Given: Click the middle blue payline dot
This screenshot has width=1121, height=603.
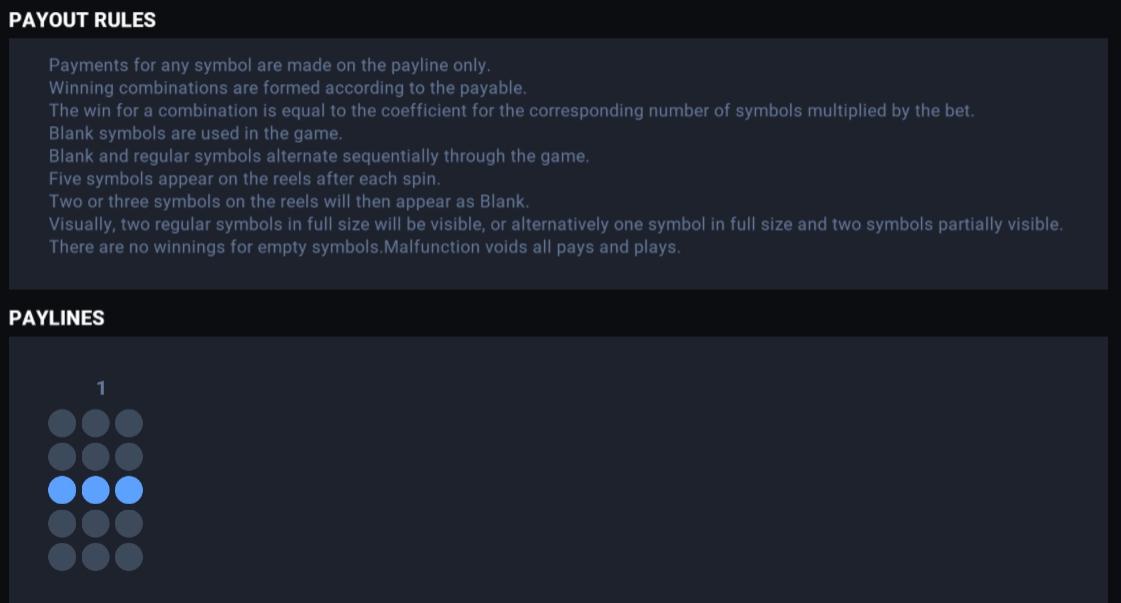Looking at the screenshot, I should tap(96, 490).
